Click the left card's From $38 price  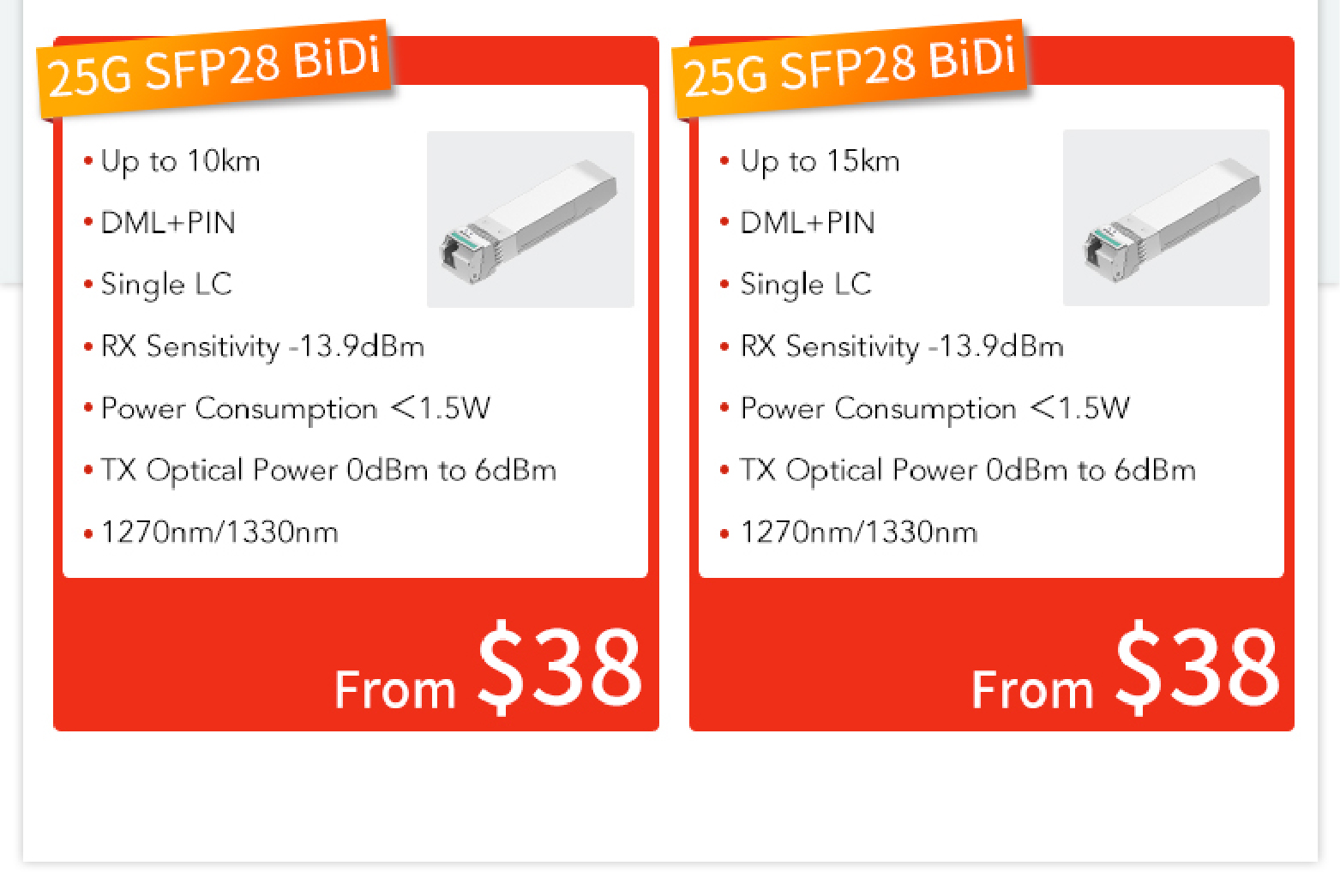[488, 668]
